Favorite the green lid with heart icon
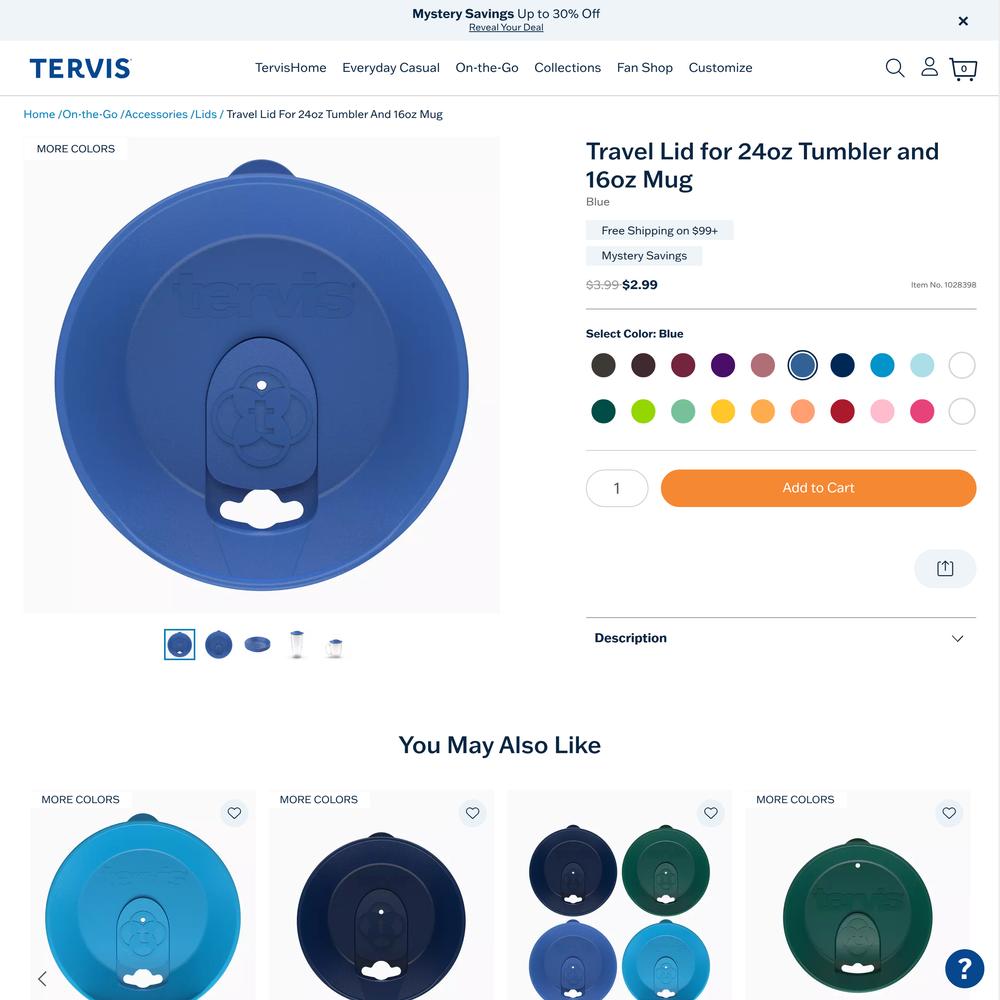This screenshot has height=1000, width=1000. pyautogui.click(x=948, y=812)
